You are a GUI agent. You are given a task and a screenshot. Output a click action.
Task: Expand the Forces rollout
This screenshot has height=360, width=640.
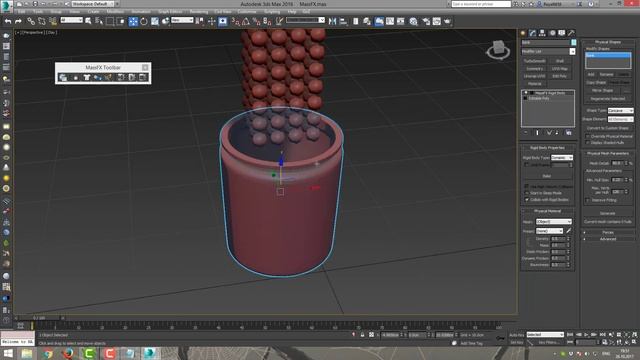click(x=608, y=232)
